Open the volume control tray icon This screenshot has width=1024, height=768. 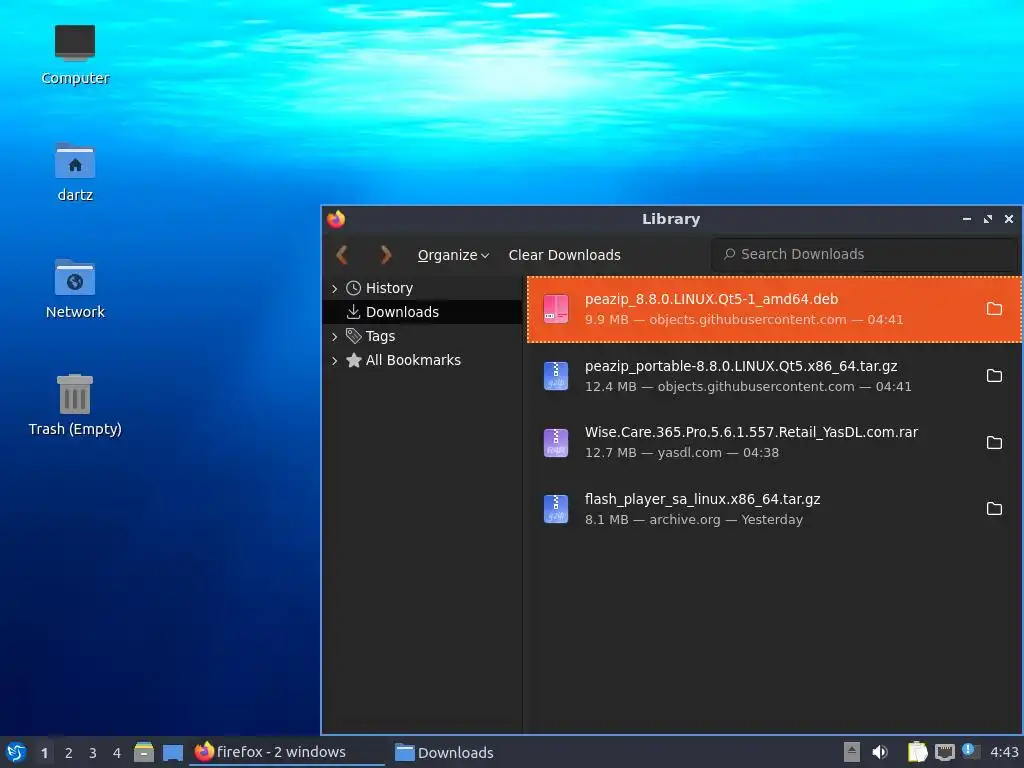click(880, 752)
